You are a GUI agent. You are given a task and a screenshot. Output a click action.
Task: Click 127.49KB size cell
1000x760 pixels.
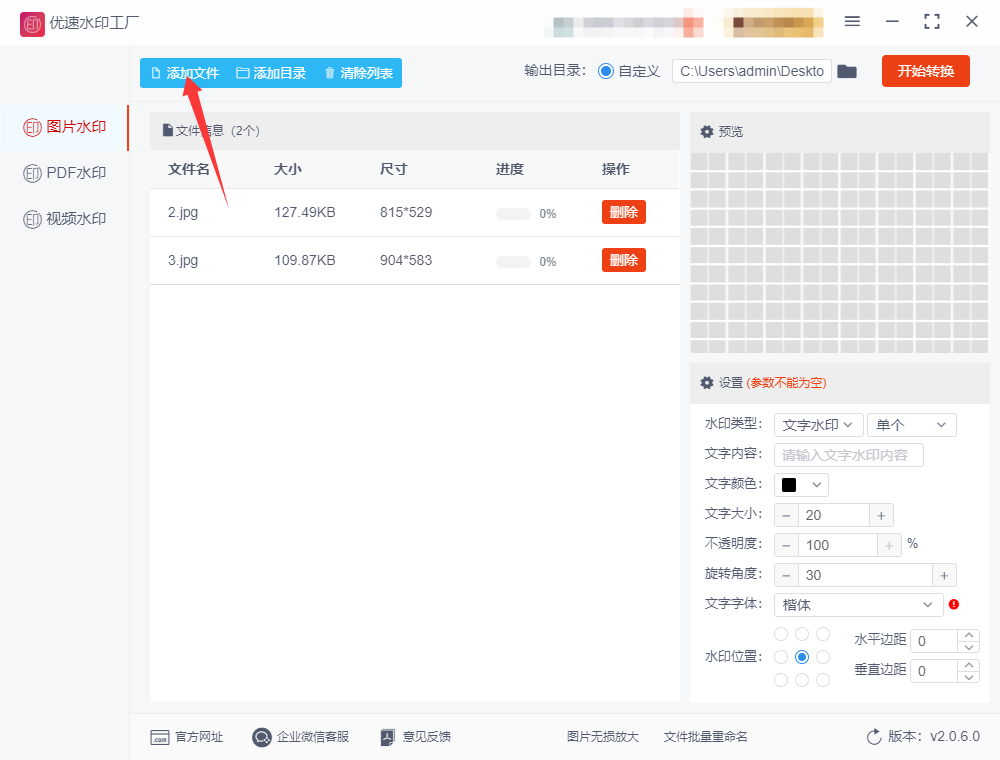[305, 212]
